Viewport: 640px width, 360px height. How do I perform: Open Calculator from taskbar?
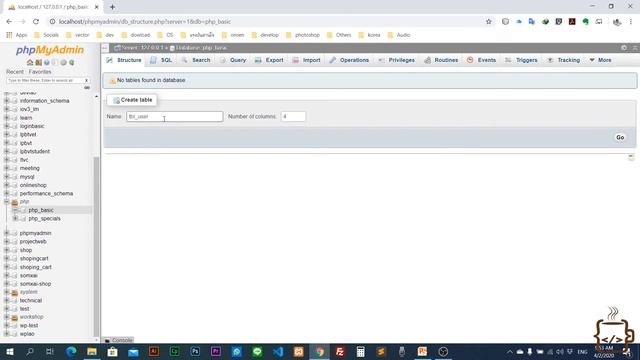click(x=360, y=351)
